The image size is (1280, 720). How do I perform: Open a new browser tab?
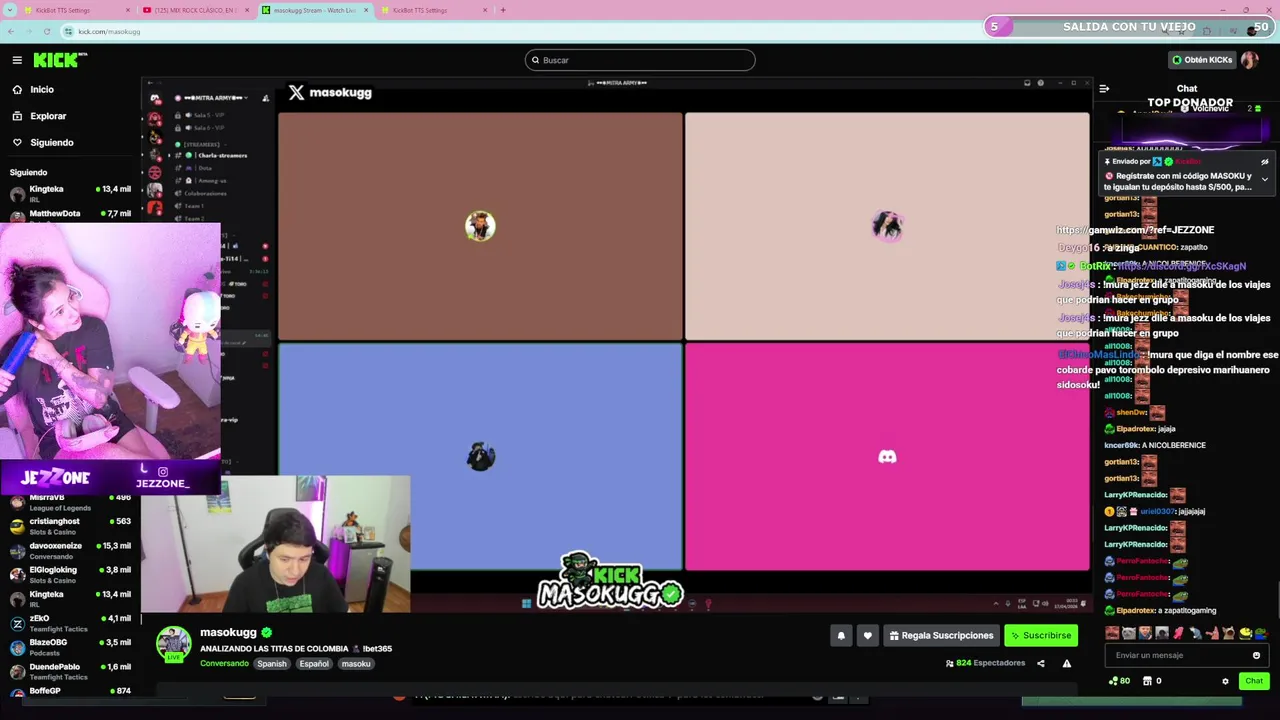click(x=503, y=10)
